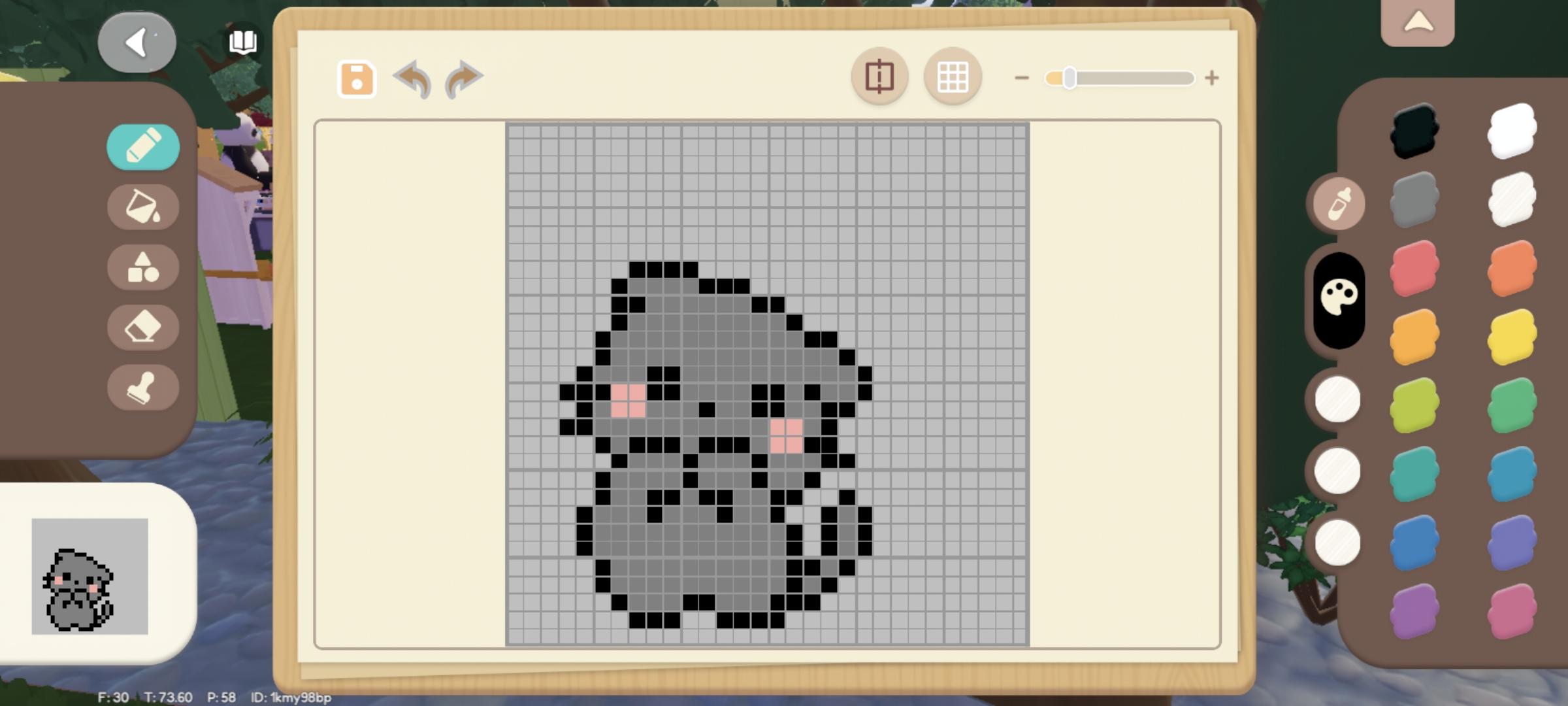Viewport: 1568px width, 706px height.
Task: Click the cat preview thumbnail
Action: (x=90, y=576)
